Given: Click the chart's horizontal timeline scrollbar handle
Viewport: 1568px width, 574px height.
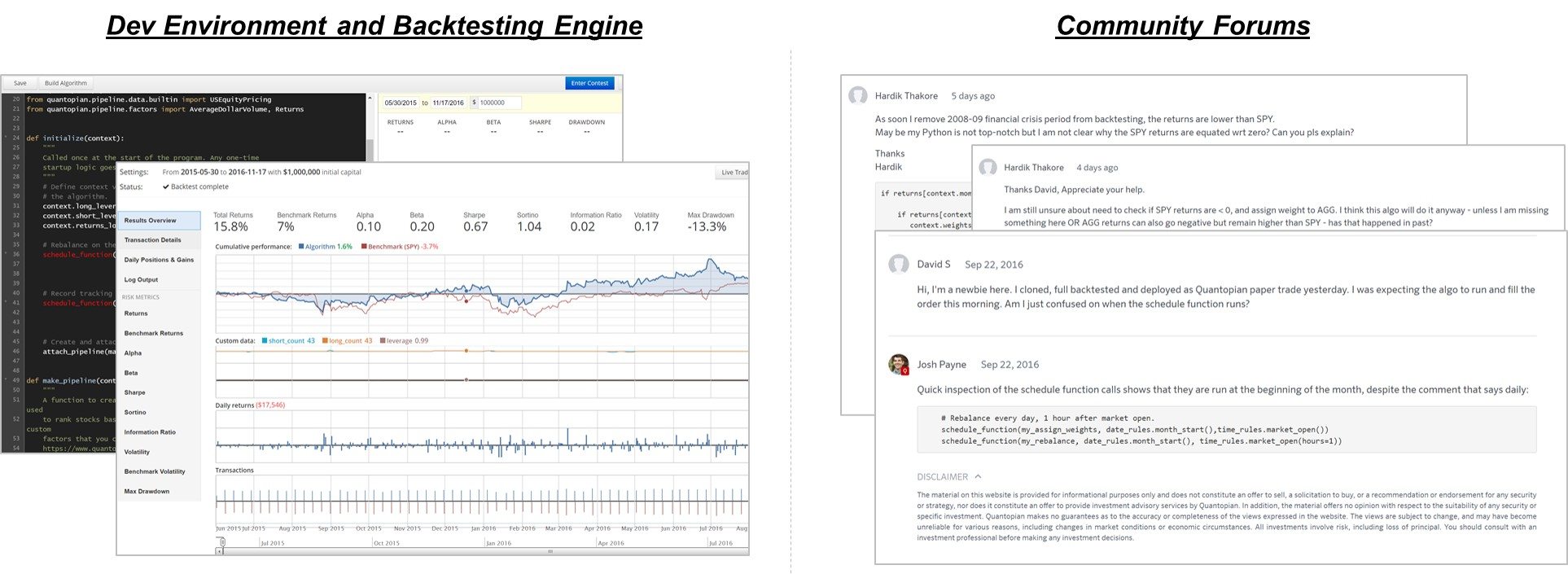Looking at the screenshot, I should pos(550,551).
